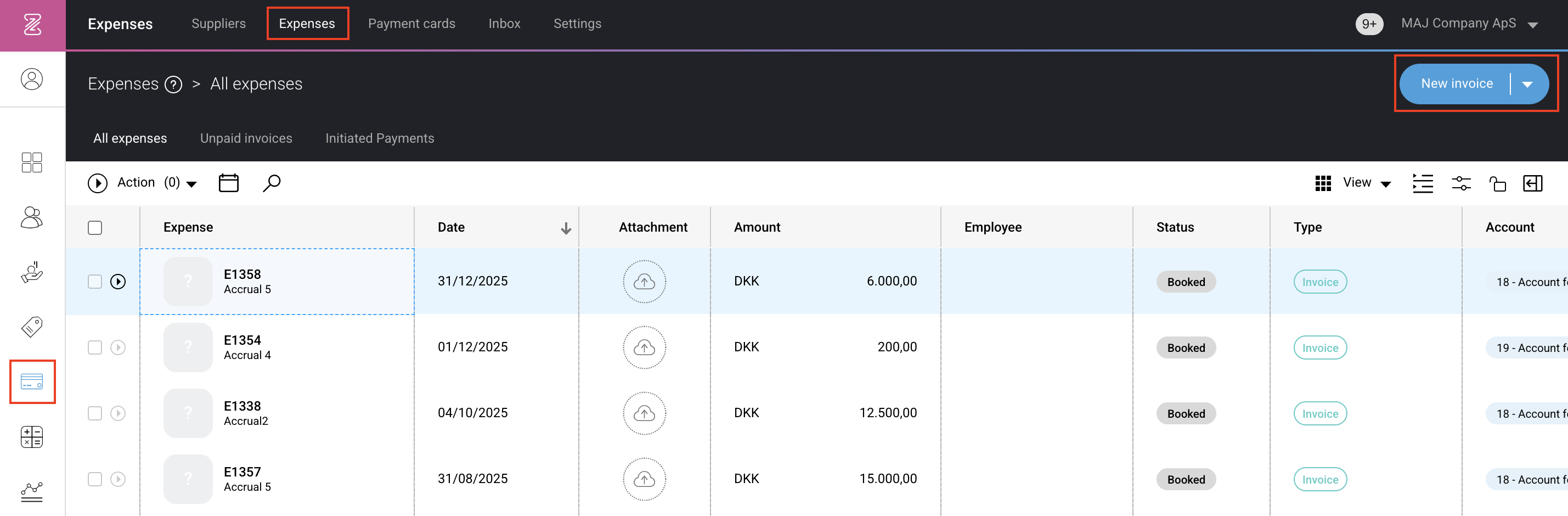The image size is (1568, 516).
Task: Open the Settings tab
Action: (x=577, y=24)
